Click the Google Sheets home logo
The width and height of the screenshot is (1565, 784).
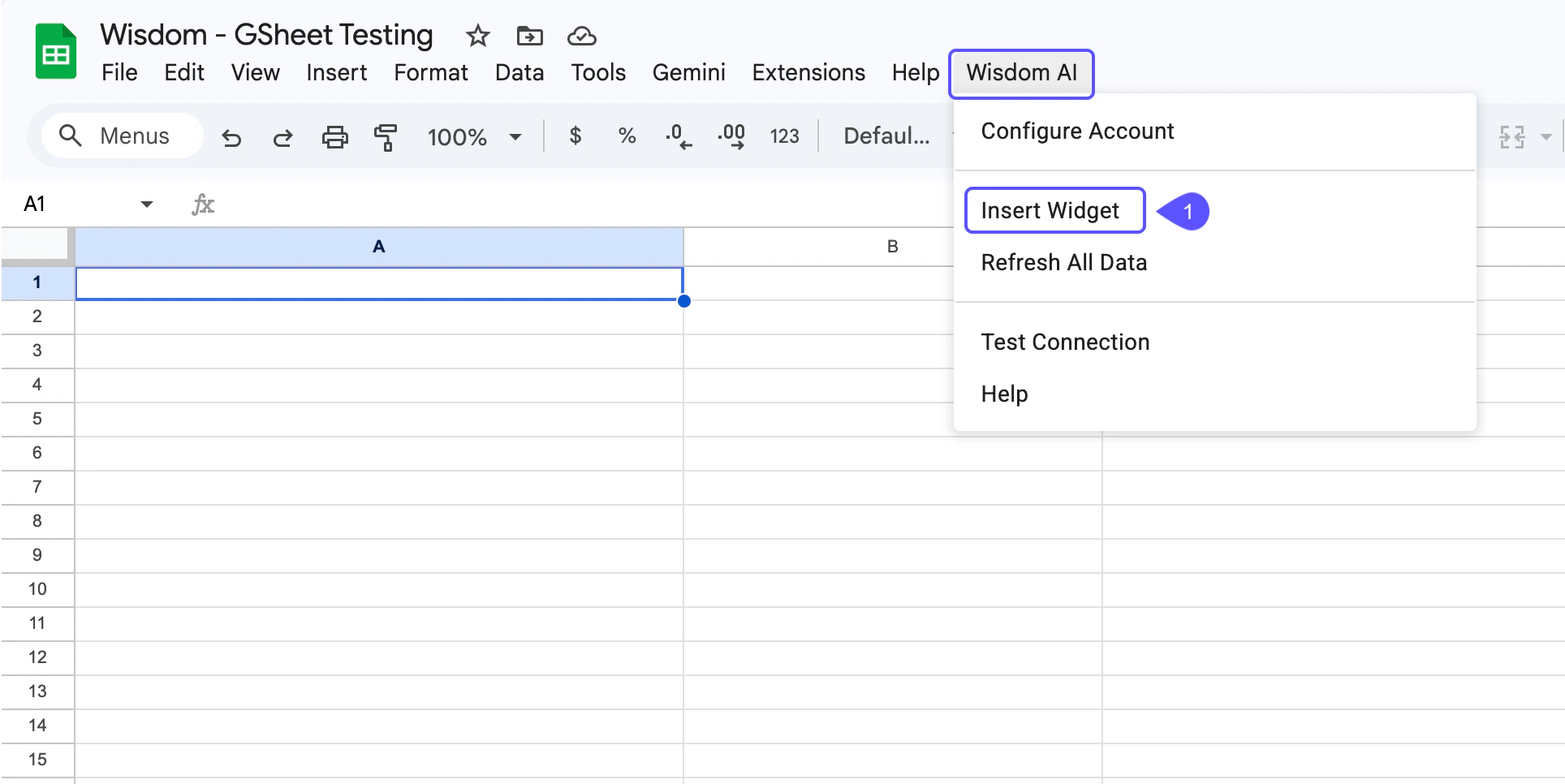point(56,52)
